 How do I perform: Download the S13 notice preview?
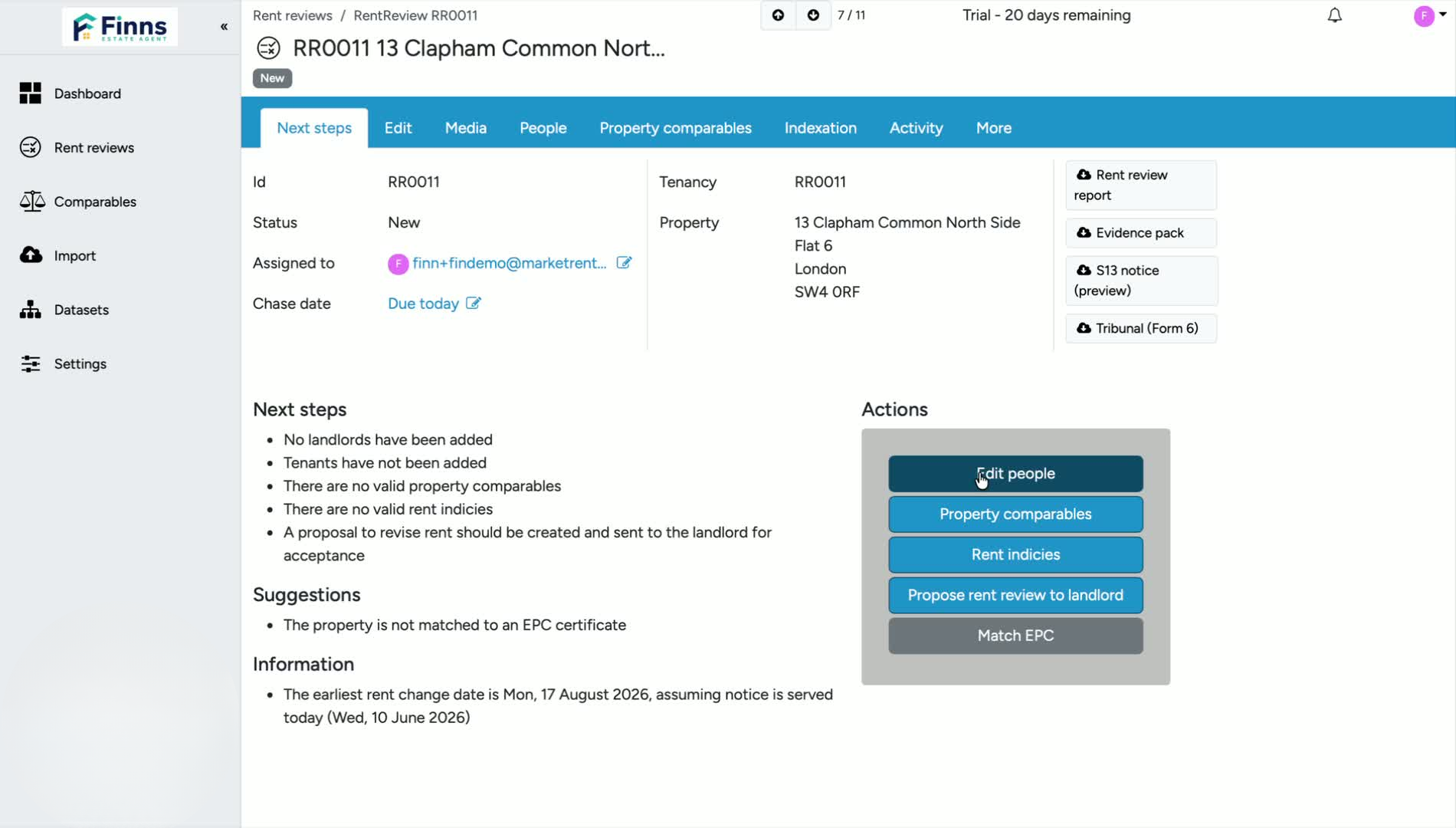[1141, 281]
